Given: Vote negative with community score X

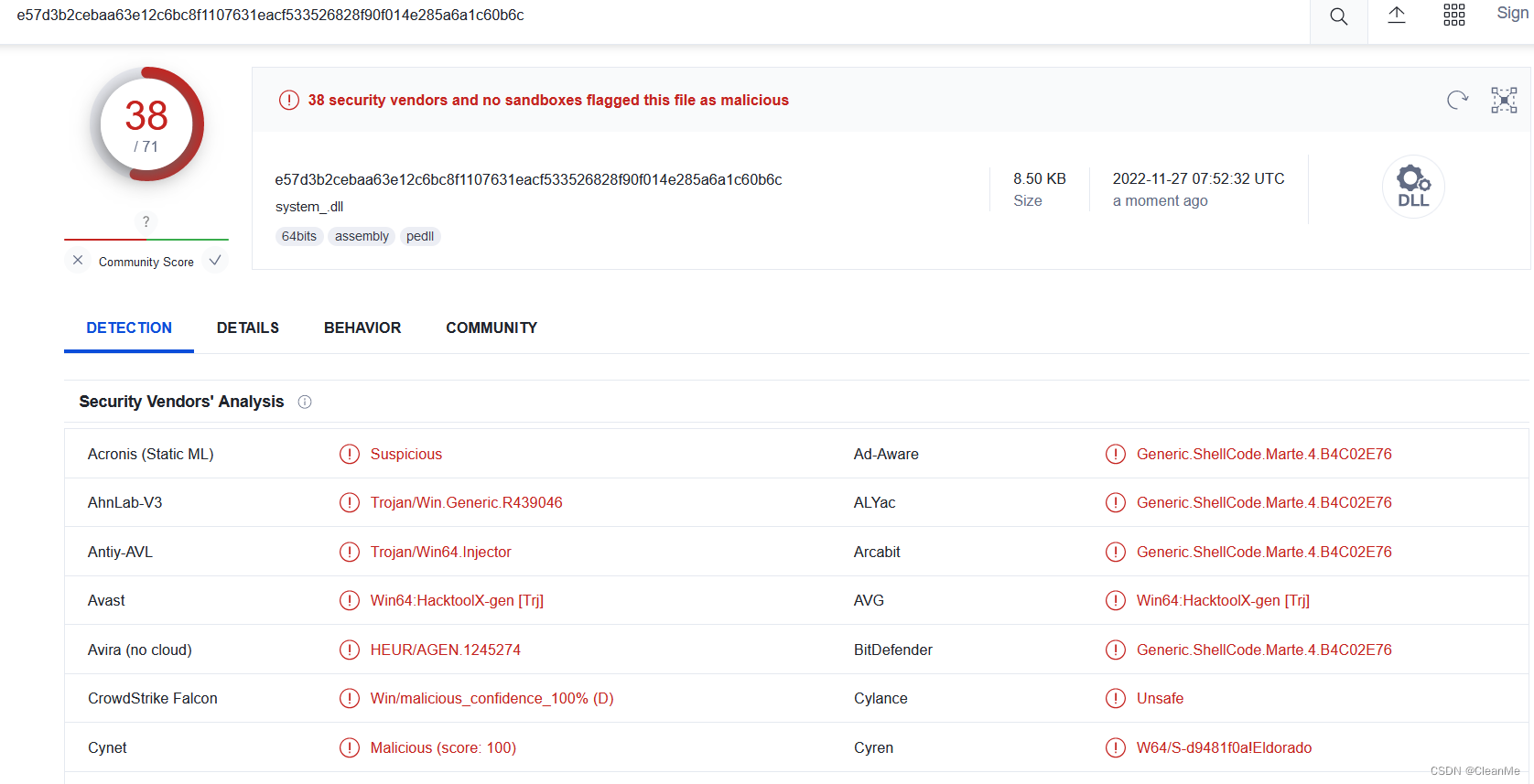Looking at the screenshot, I should click(x=78, y=261).
